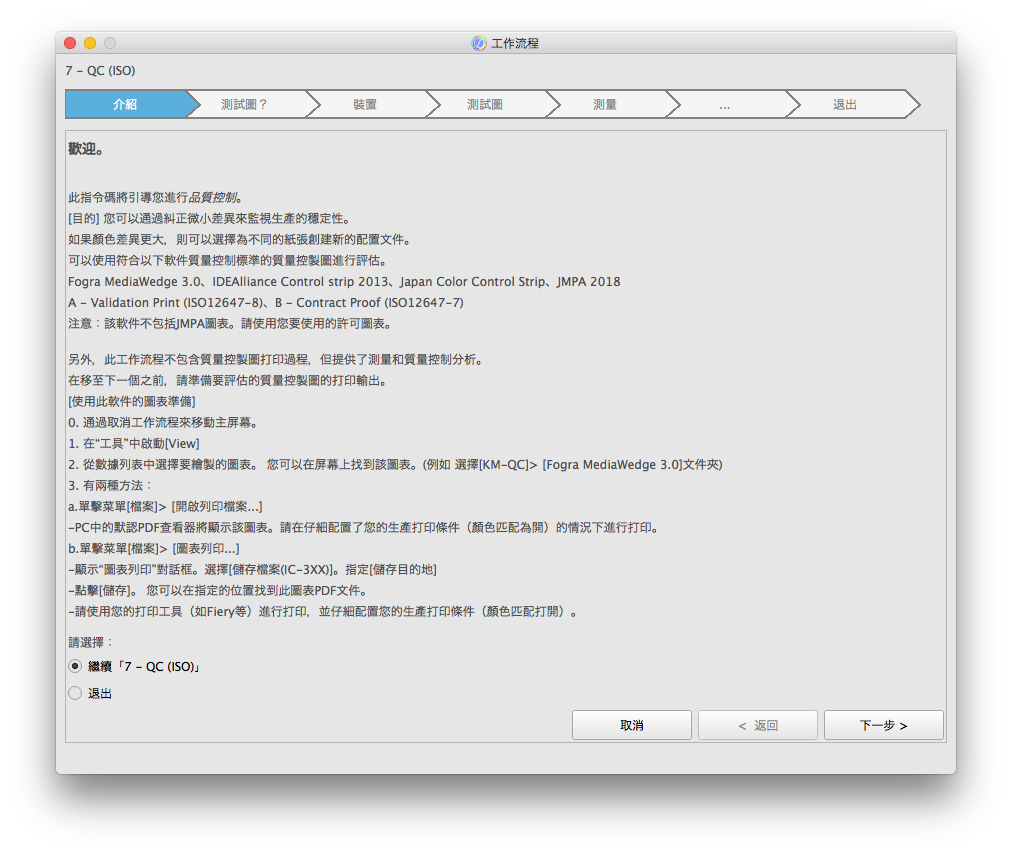Click the line "1. 在"工具"中啟動[View]"
The image size is (1012, 854).
pos(134,443)
